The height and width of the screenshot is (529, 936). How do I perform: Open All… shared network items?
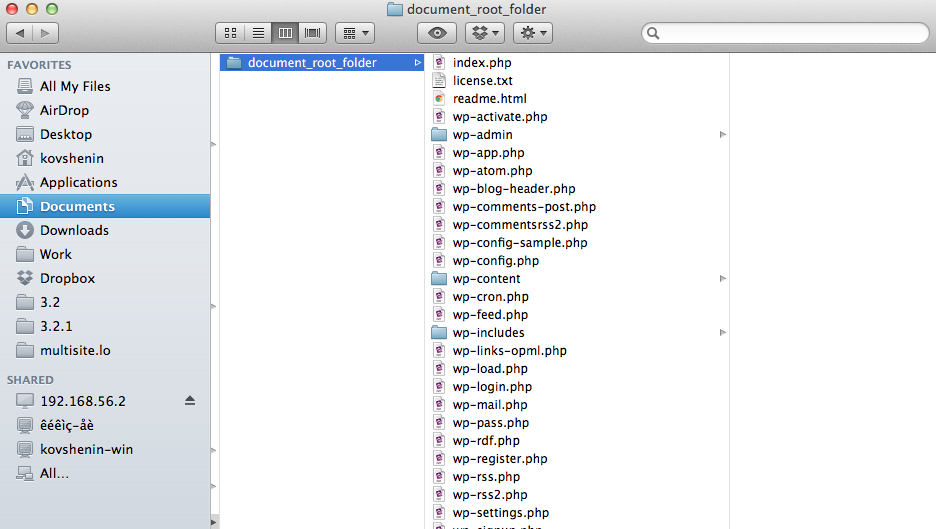[105, 473]
